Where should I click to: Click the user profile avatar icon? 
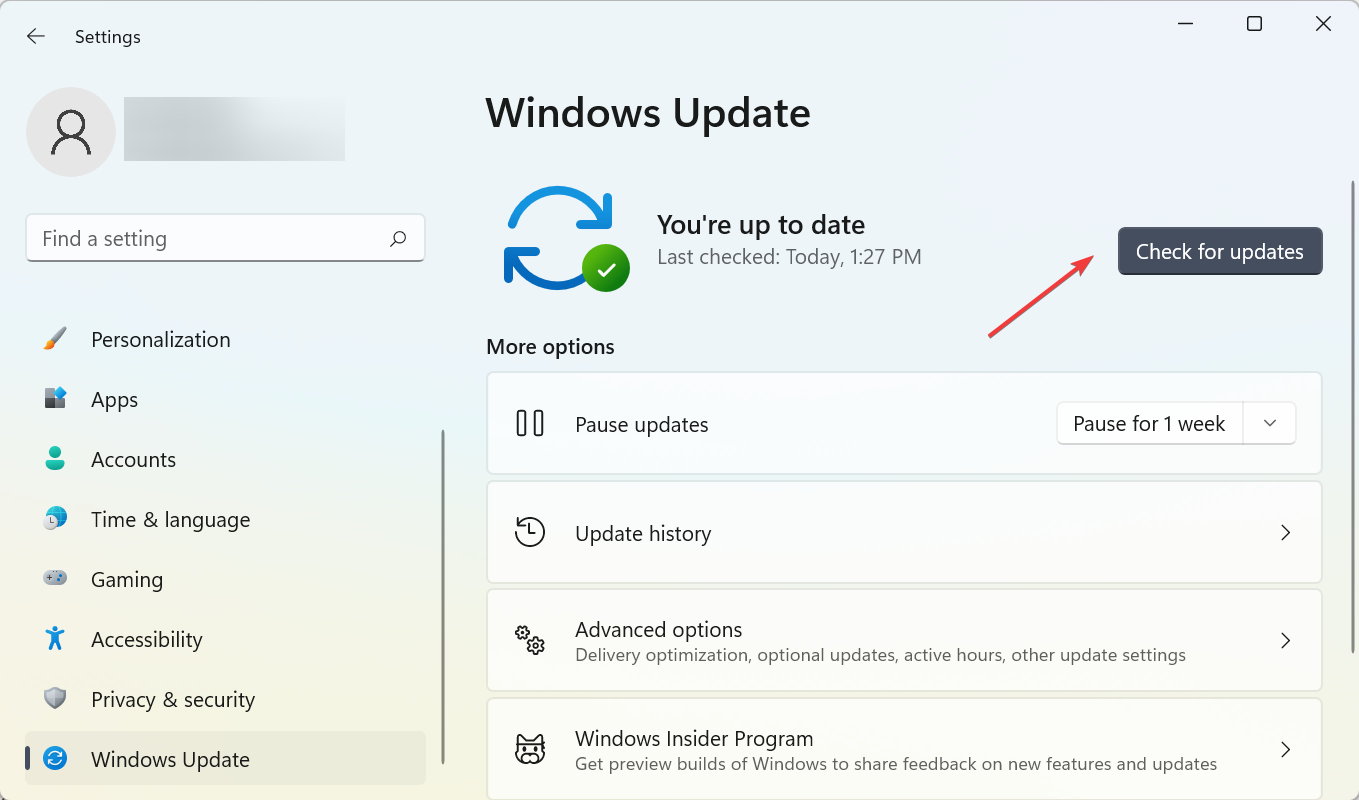point(71,132)
